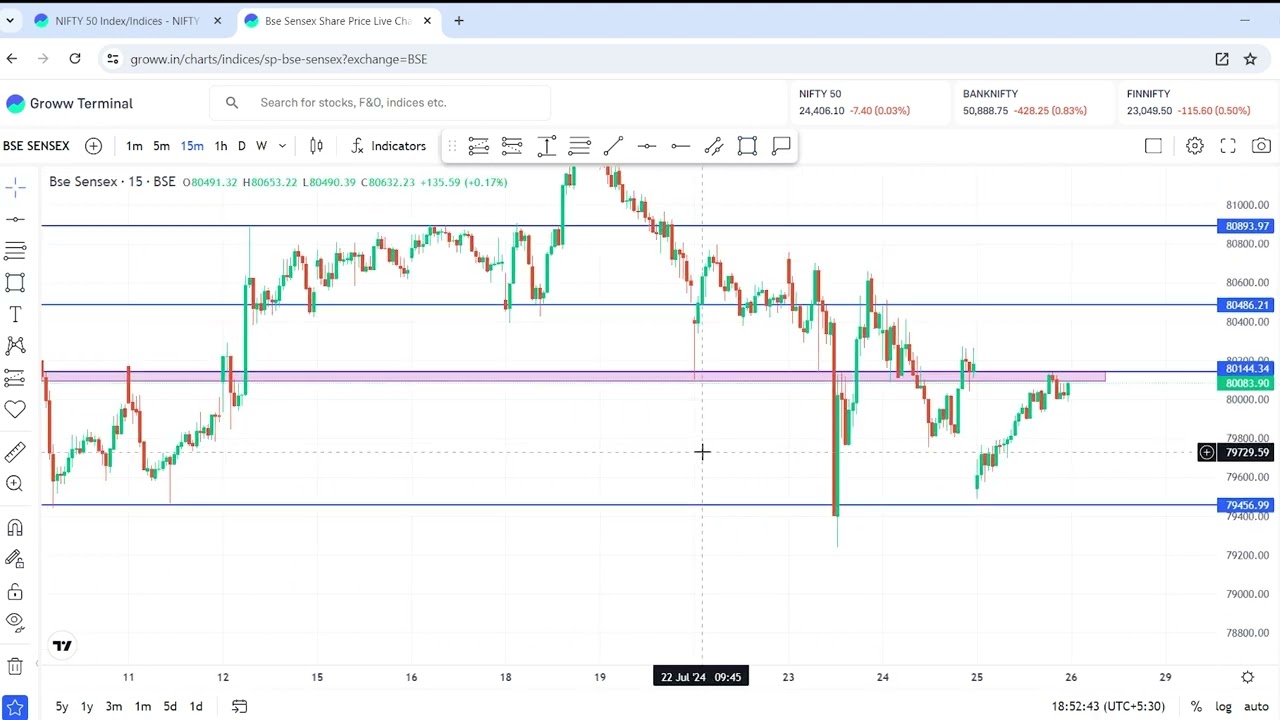Open the XABCD pattern tools in the left sidebar
The image size is (1280, 720).
[15, 346]
